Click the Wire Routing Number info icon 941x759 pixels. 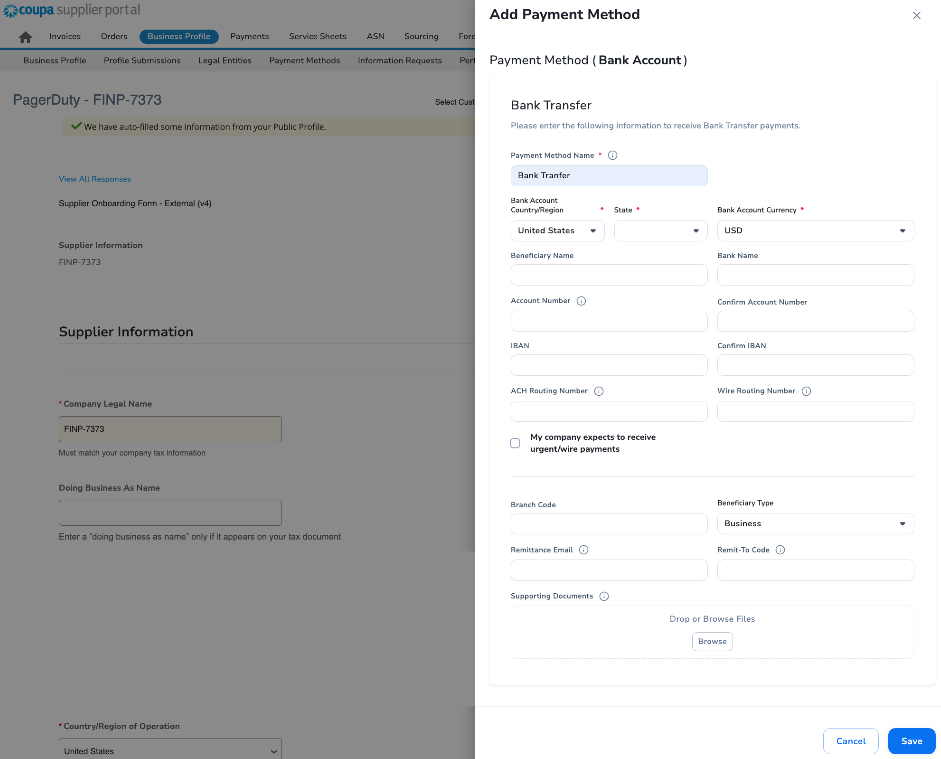806,391
